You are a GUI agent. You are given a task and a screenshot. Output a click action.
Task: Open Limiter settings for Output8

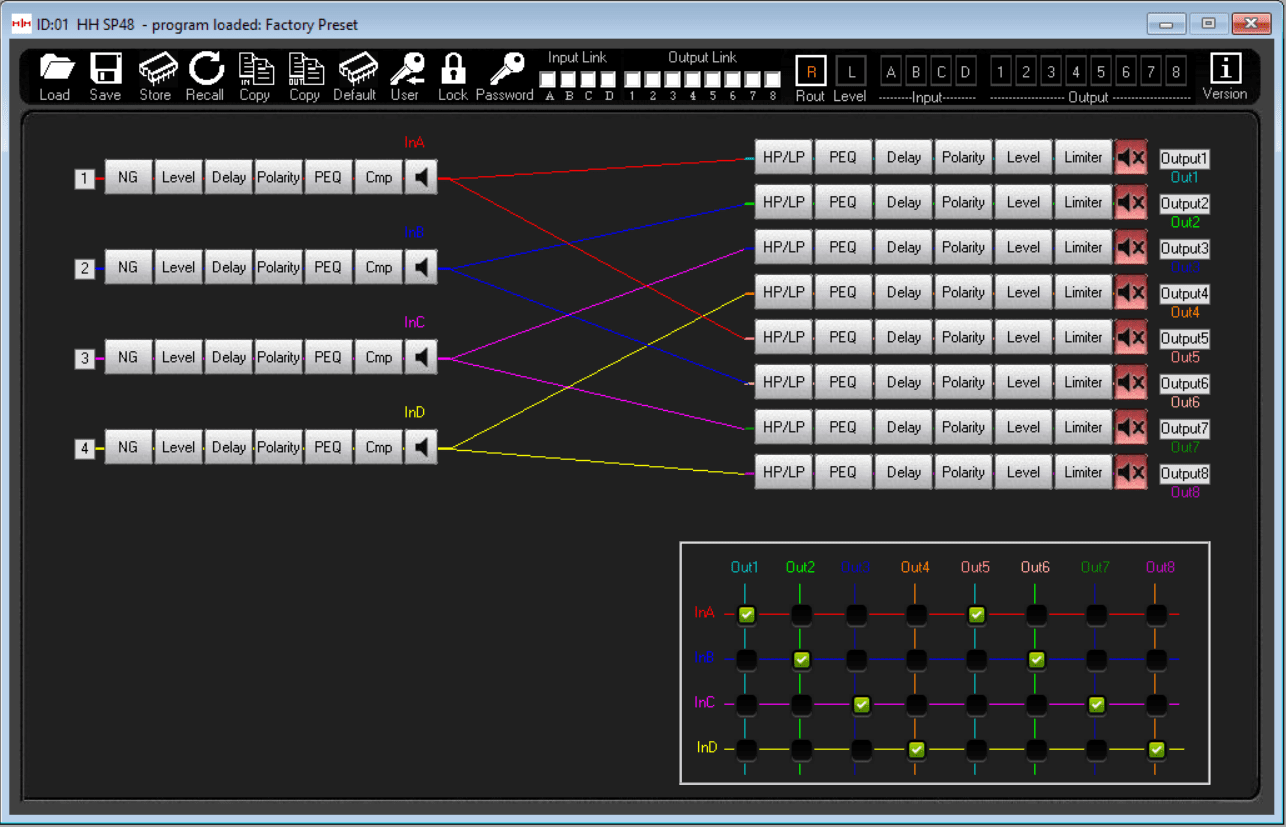(x=1083, y=473)
